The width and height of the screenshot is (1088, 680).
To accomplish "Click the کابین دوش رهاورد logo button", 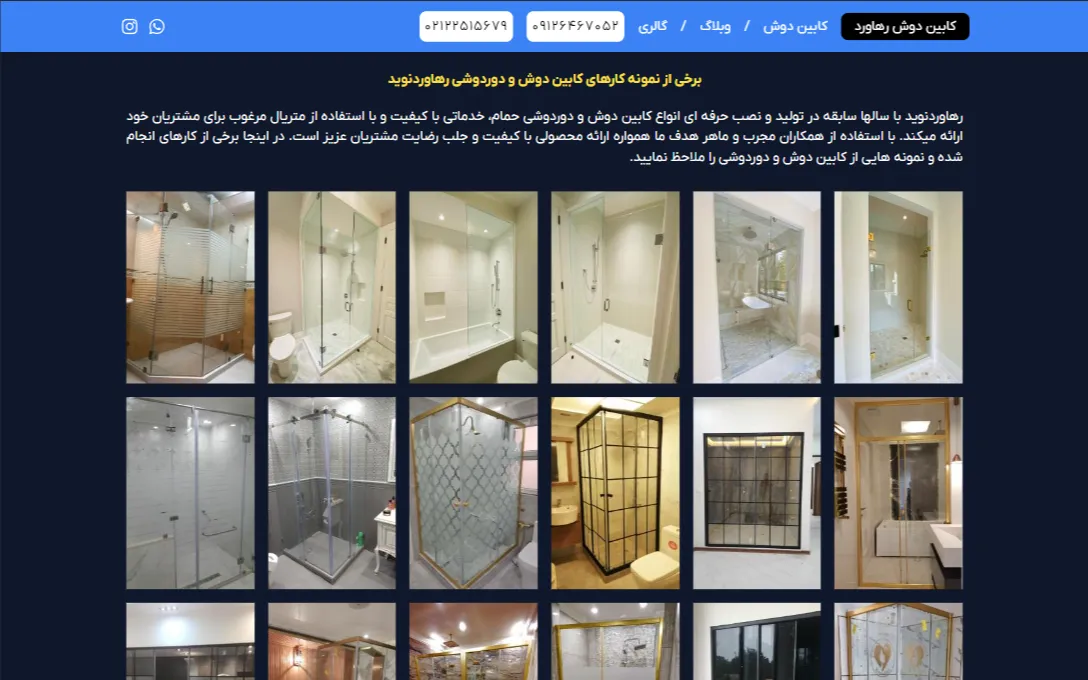I will (x=905, y=26).
